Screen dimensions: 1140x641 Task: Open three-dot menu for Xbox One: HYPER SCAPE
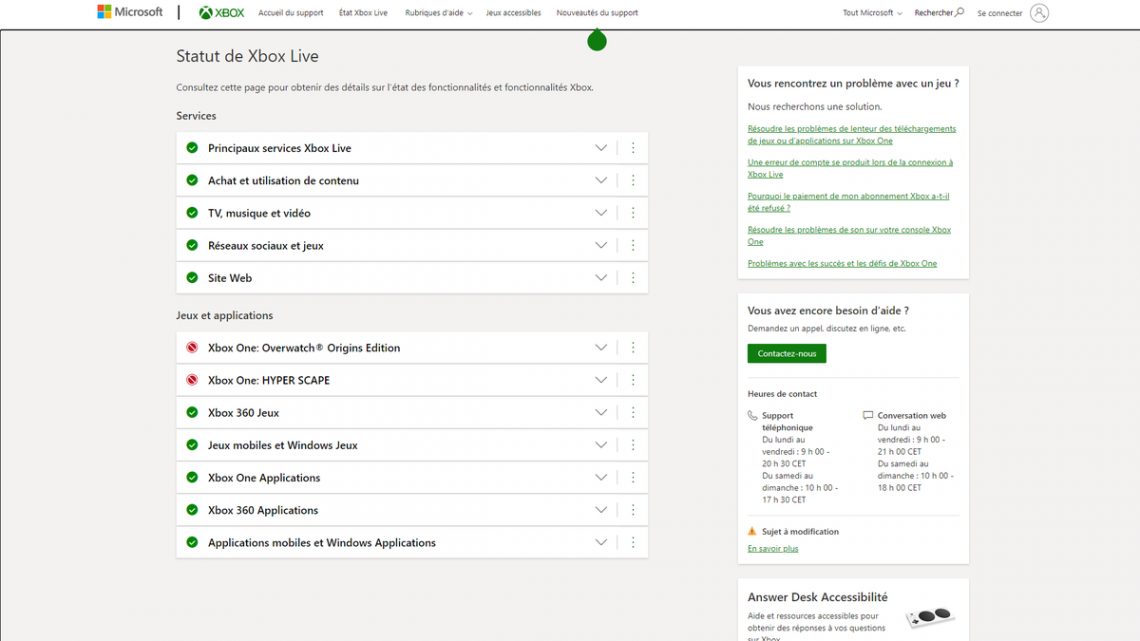(633, 380)
